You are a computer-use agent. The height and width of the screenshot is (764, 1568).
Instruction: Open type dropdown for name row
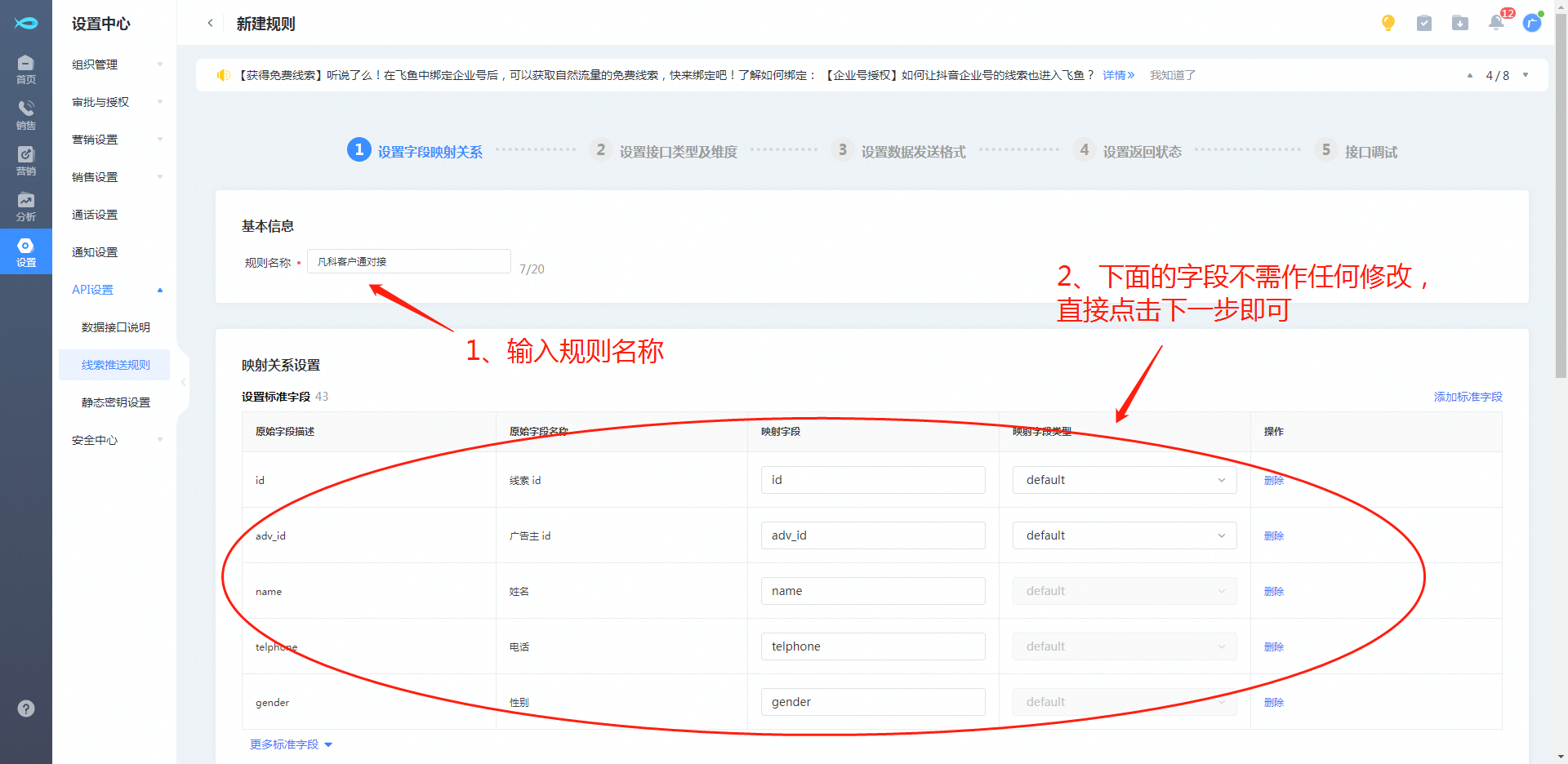pyautogui.click(x=1125, y=591)
